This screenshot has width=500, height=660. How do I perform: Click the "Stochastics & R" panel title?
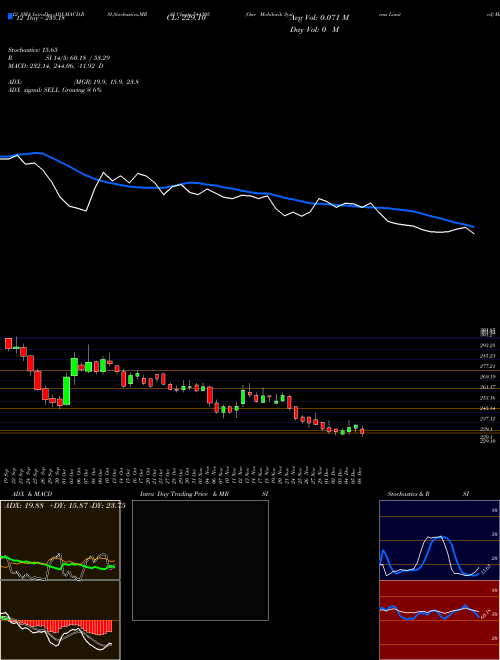[x=408, y=494]
